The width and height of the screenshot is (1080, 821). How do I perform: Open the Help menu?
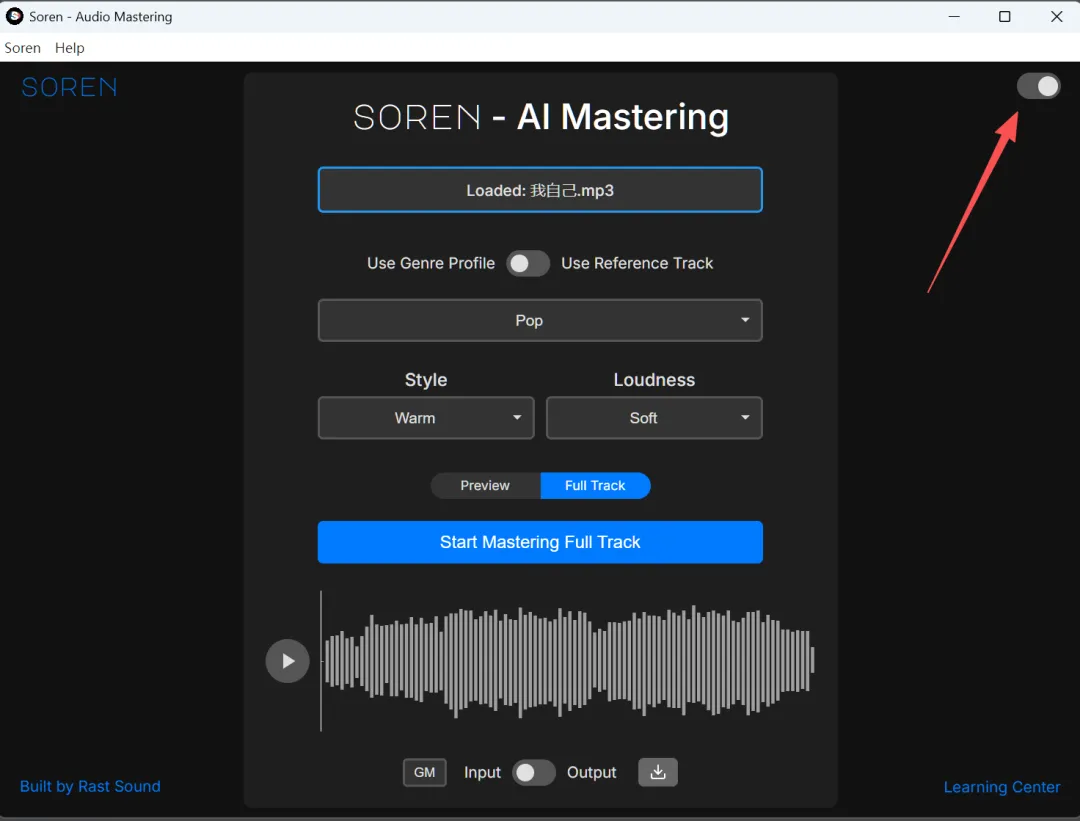[70, 48]
